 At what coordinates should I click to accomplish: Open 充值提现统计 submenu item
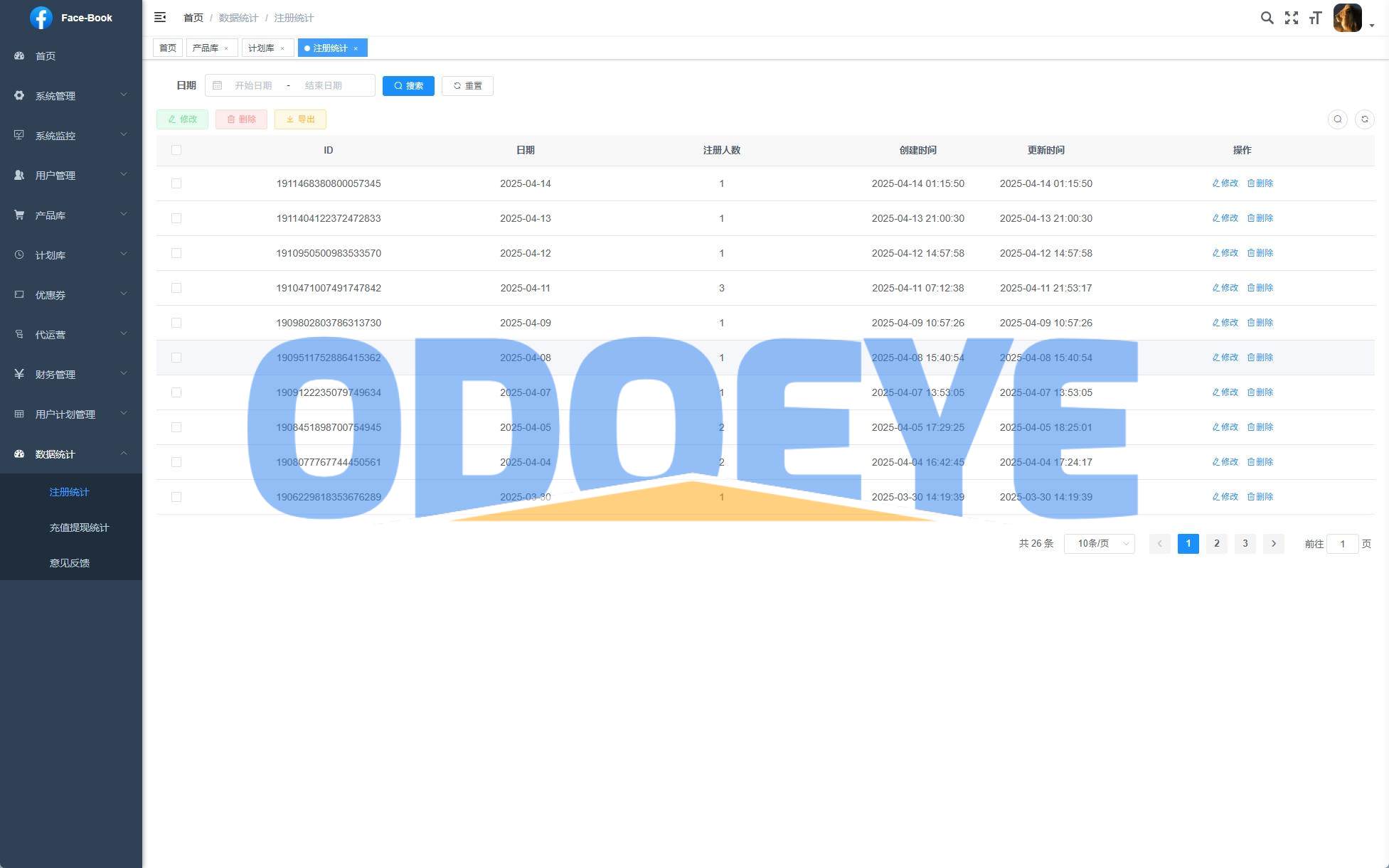click(79, 527)
